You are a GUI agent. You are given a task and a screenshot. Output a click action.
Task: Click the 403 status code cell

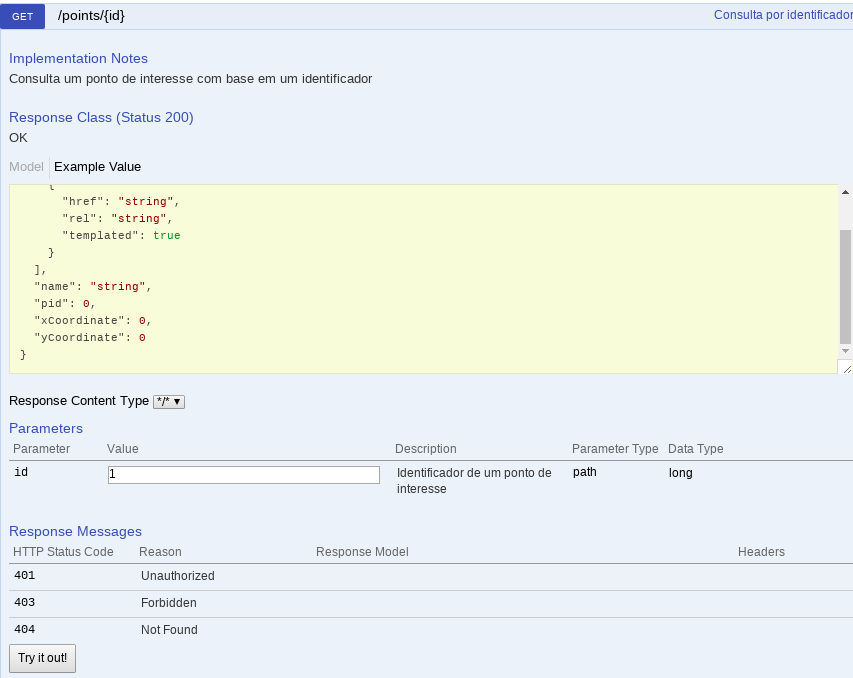(x=24, y=602)
